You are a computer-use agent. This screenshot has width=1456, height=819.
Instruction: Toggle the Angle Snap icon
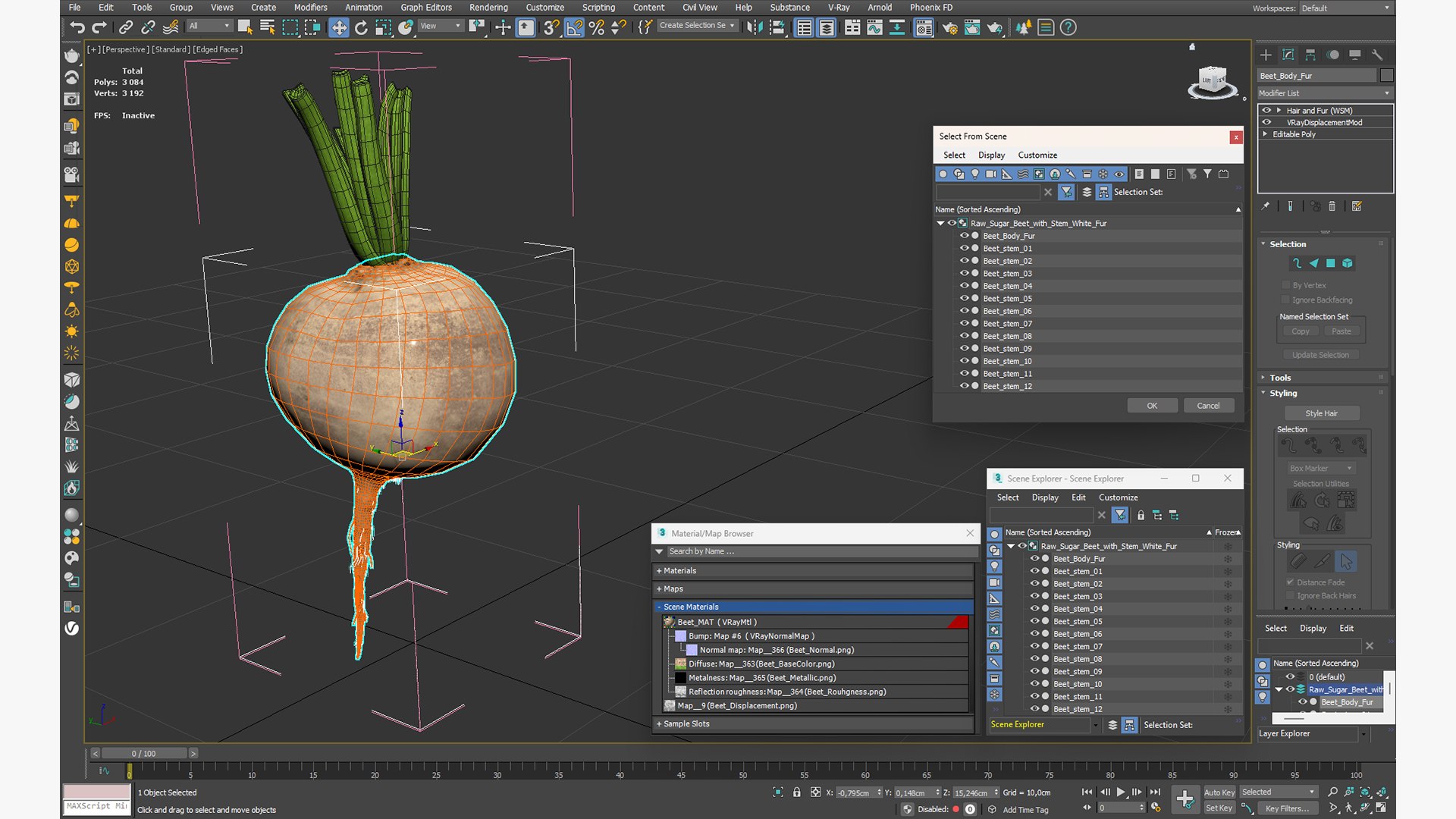click(574, 28)
